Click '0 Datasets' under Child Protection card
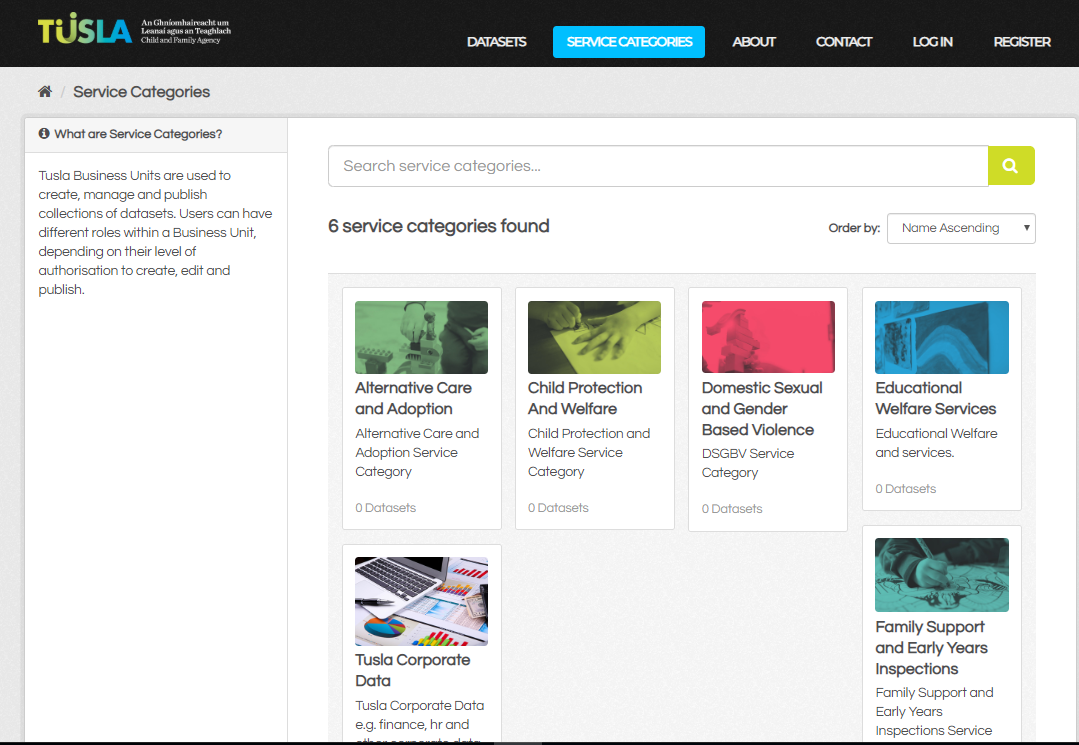This screenshot has height=745, width=1079. [x=558, y=508]
